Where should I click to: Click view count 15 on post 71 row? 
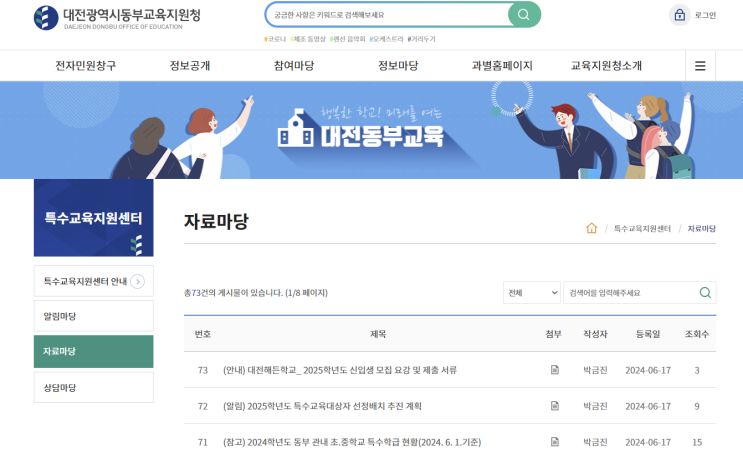697,442
